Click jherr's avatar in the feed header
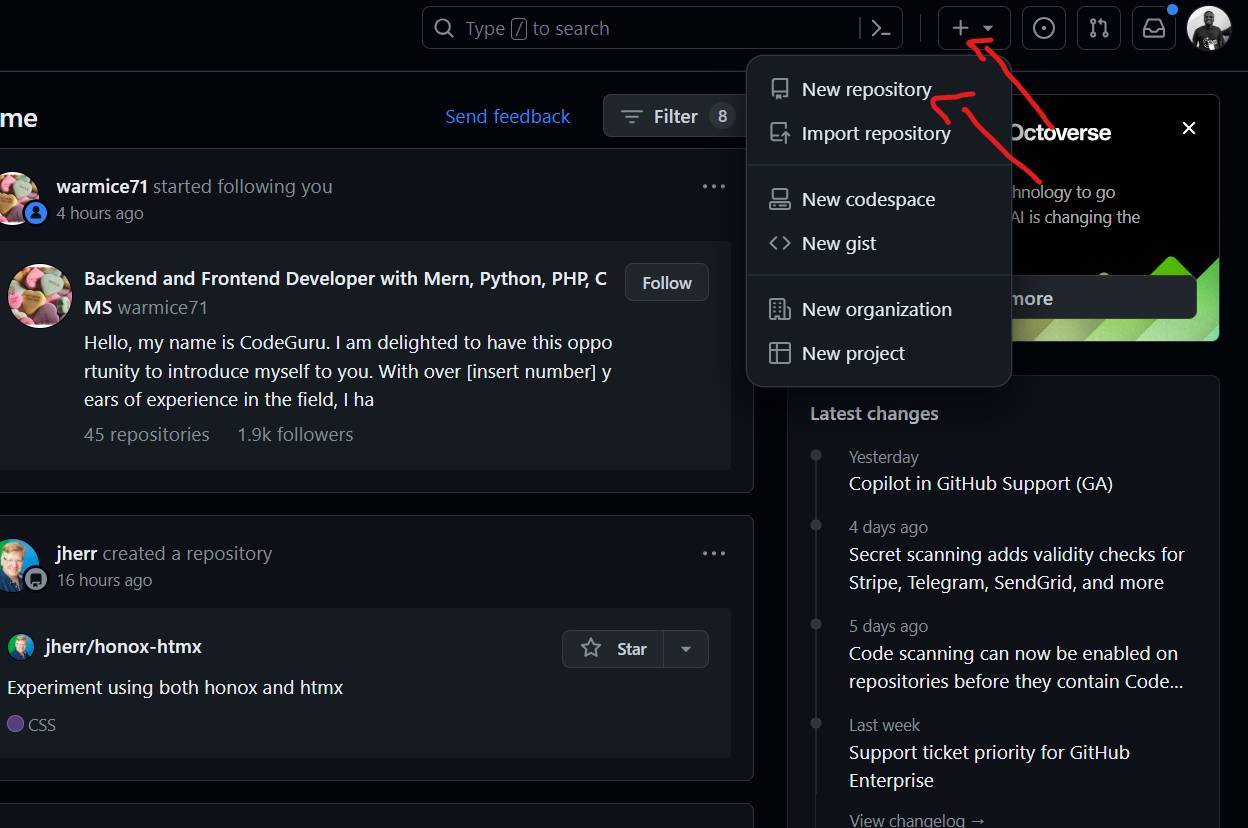The width and height of the screenshot is (1248, 828). (19, 566)
